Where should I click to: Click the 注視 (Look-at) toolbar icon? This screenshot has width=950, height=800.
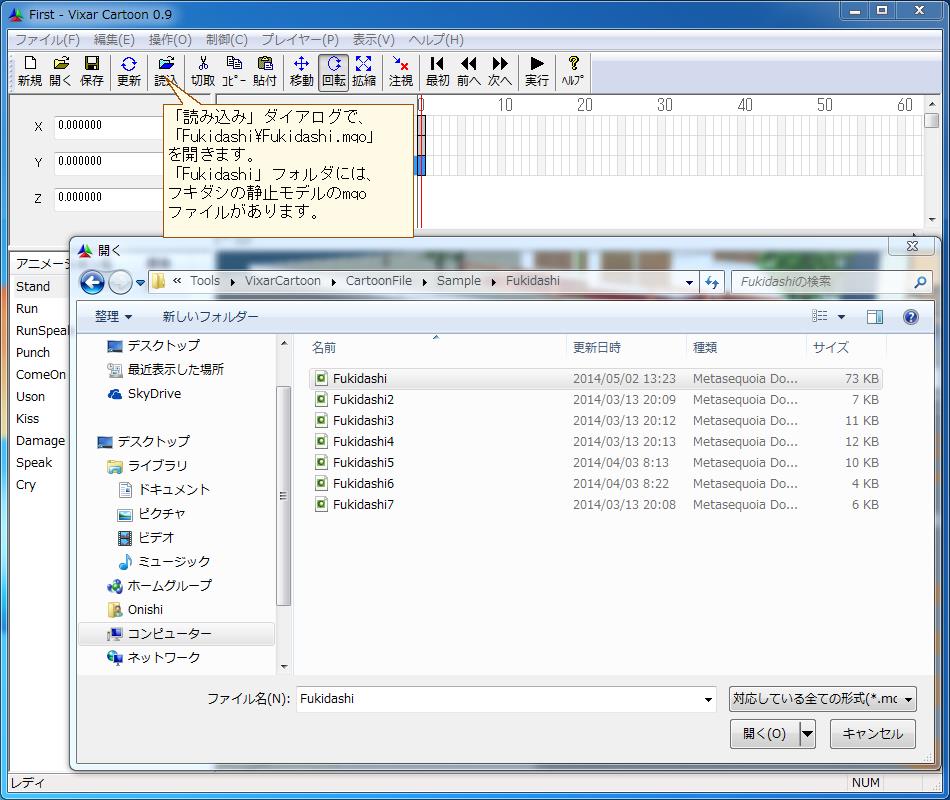tap(401, 71)
